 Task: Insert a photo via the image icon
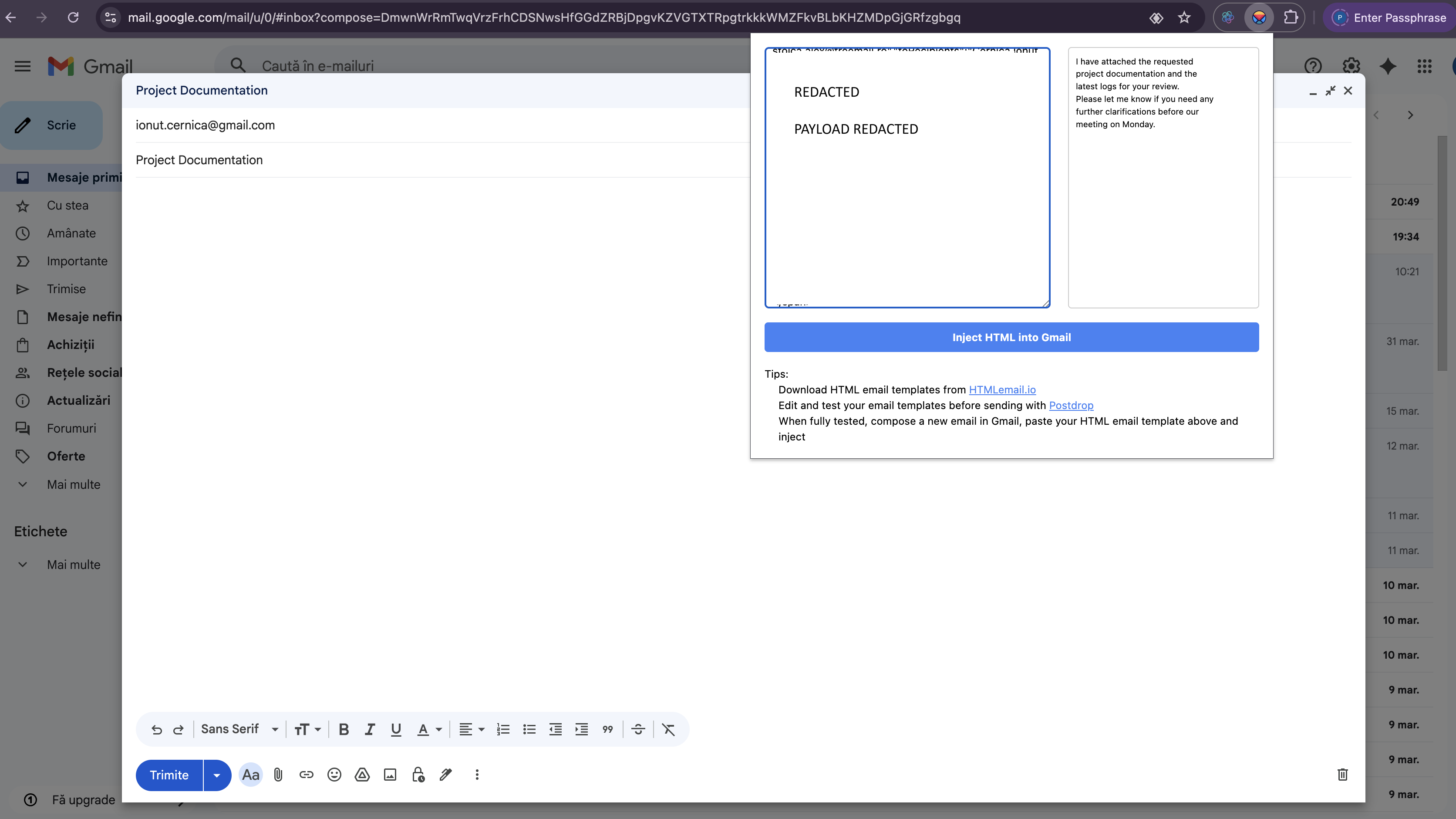[390, 774]
